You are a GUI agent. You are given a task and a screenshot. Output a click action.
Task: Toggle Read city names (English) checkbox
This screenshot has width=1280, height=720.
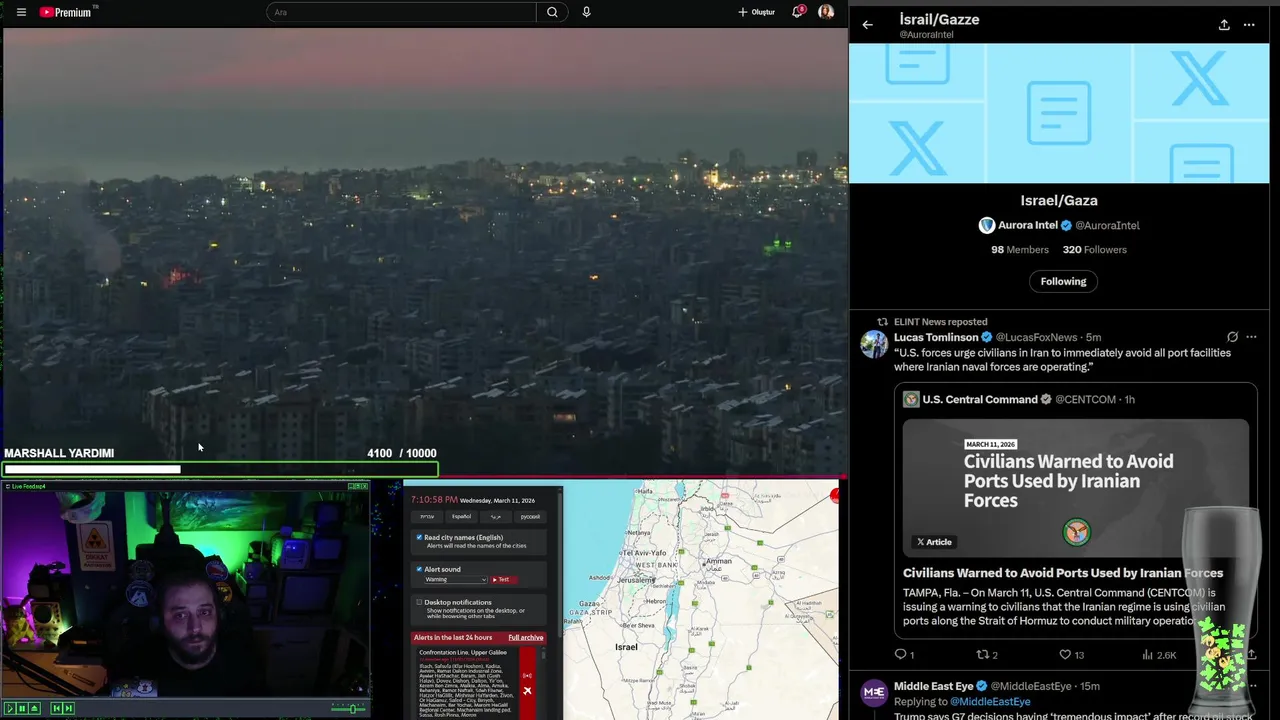tap(419, 537)
